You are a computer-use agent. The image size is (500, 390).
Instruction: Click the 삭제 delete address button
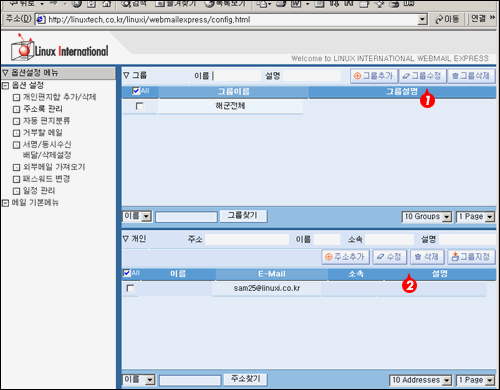tap(427, 257)
